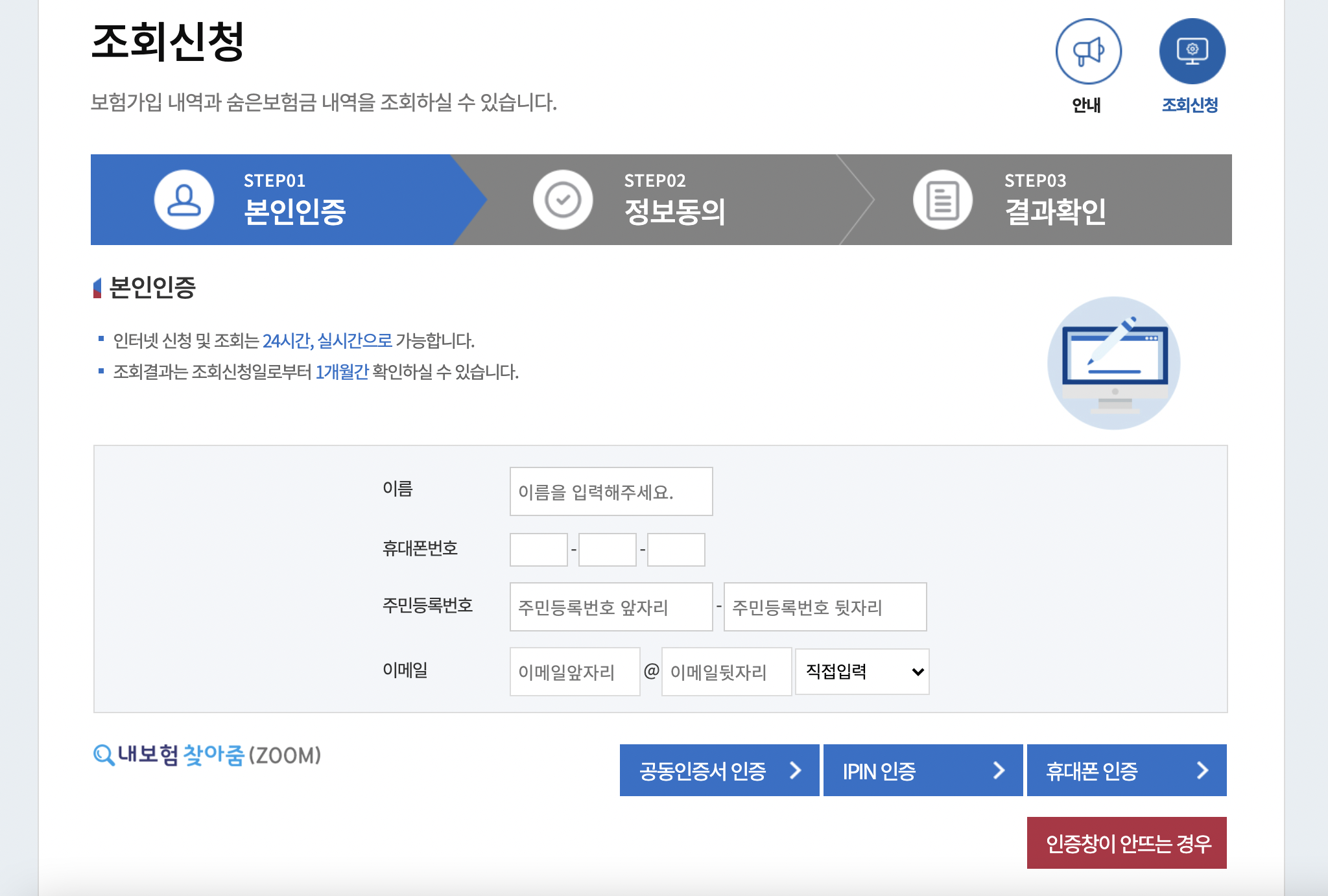Click the STEP03 document icon

coord(942,200)
